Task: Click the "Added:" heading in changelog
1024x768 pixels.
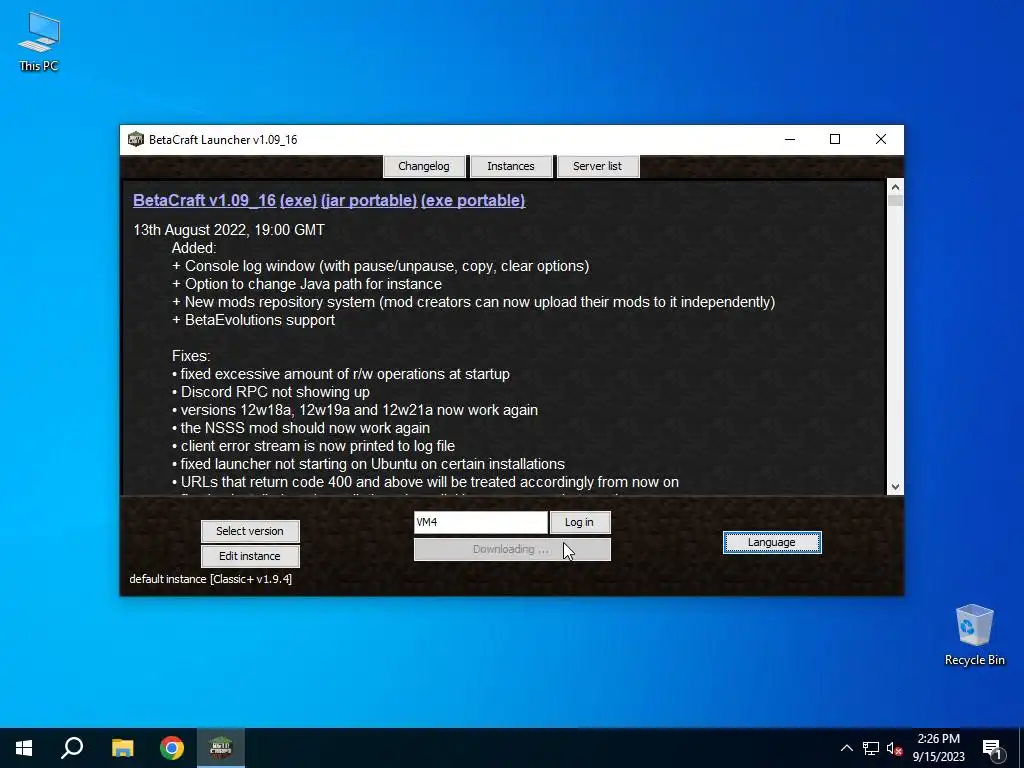Action: [x=194, y=248]
